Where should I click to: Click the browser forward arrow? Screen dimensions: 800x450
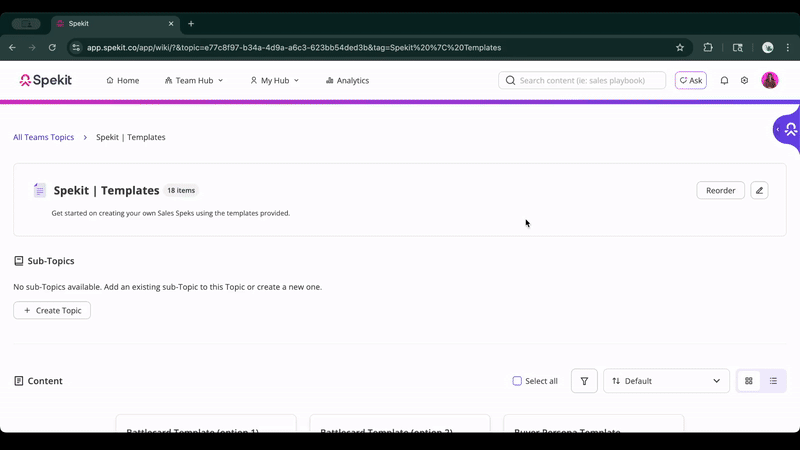click(32, 47)
